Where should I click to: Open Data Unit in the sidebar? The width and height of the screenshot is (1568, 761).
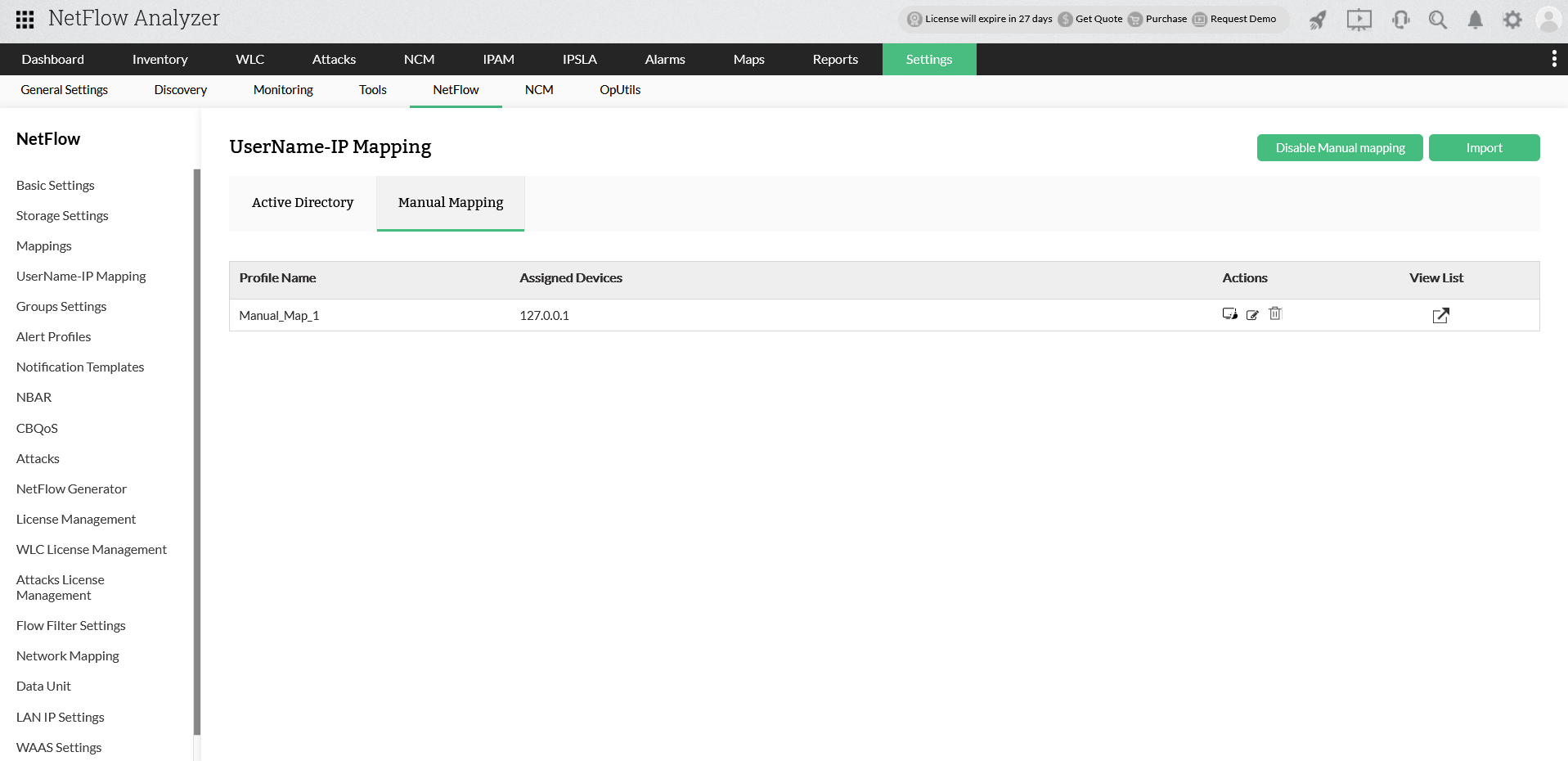coord(44,687)
